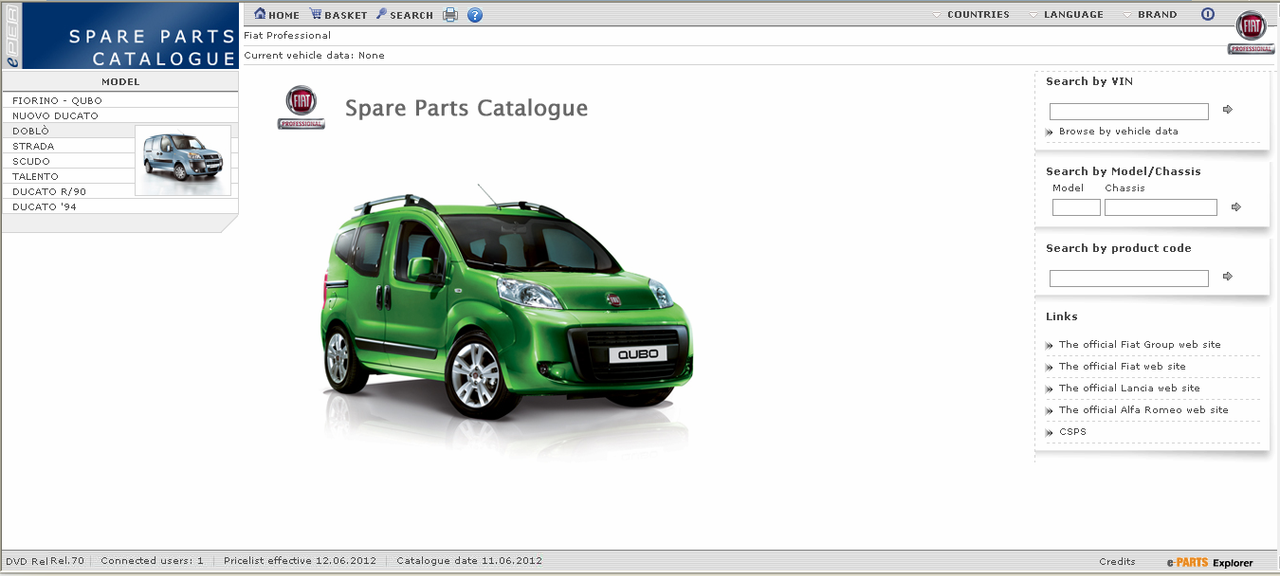Open Browse by vehicle data link

point(1118,131)
